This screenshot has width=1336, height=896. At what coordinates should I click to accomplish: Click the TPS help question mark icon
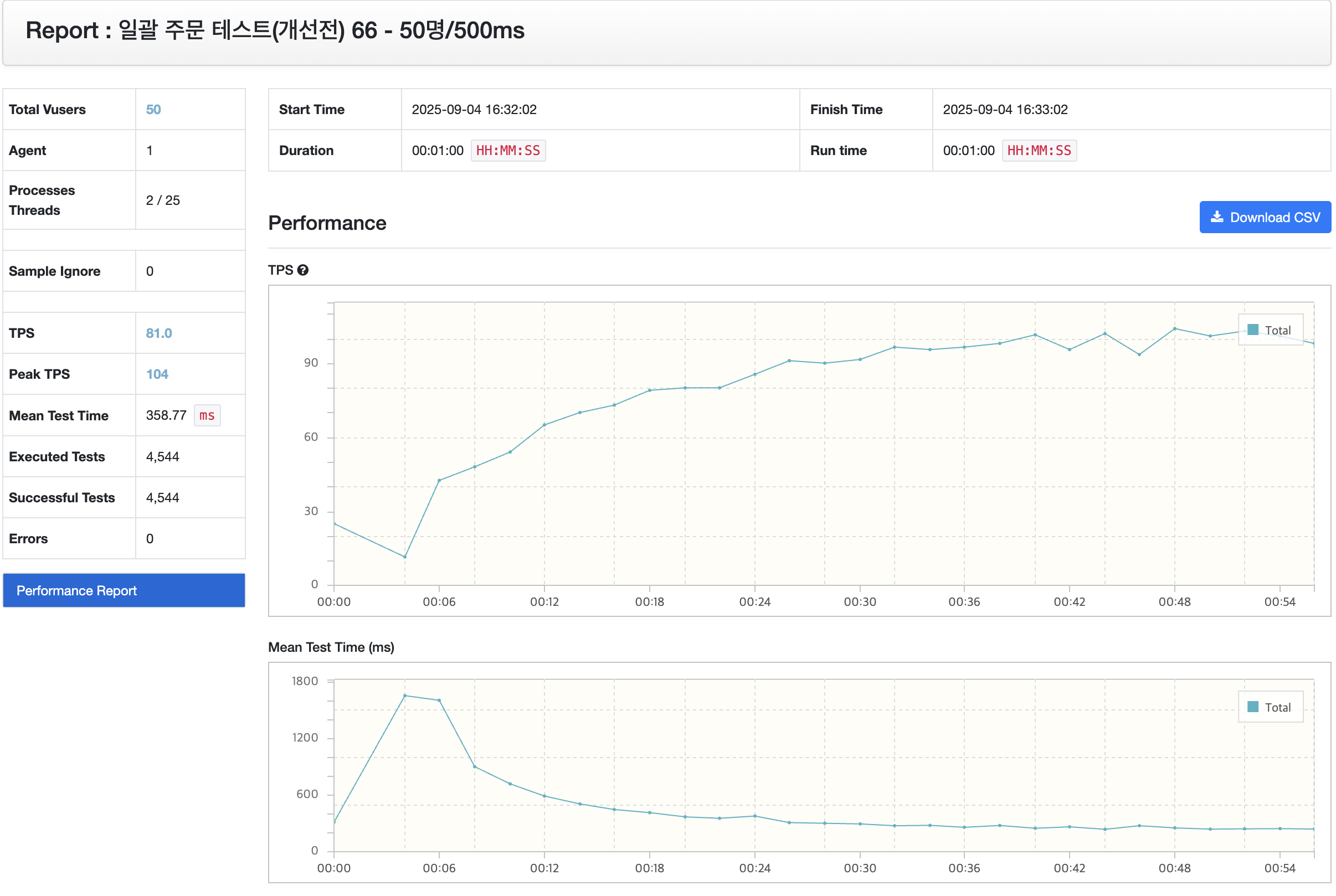(303, 270)
